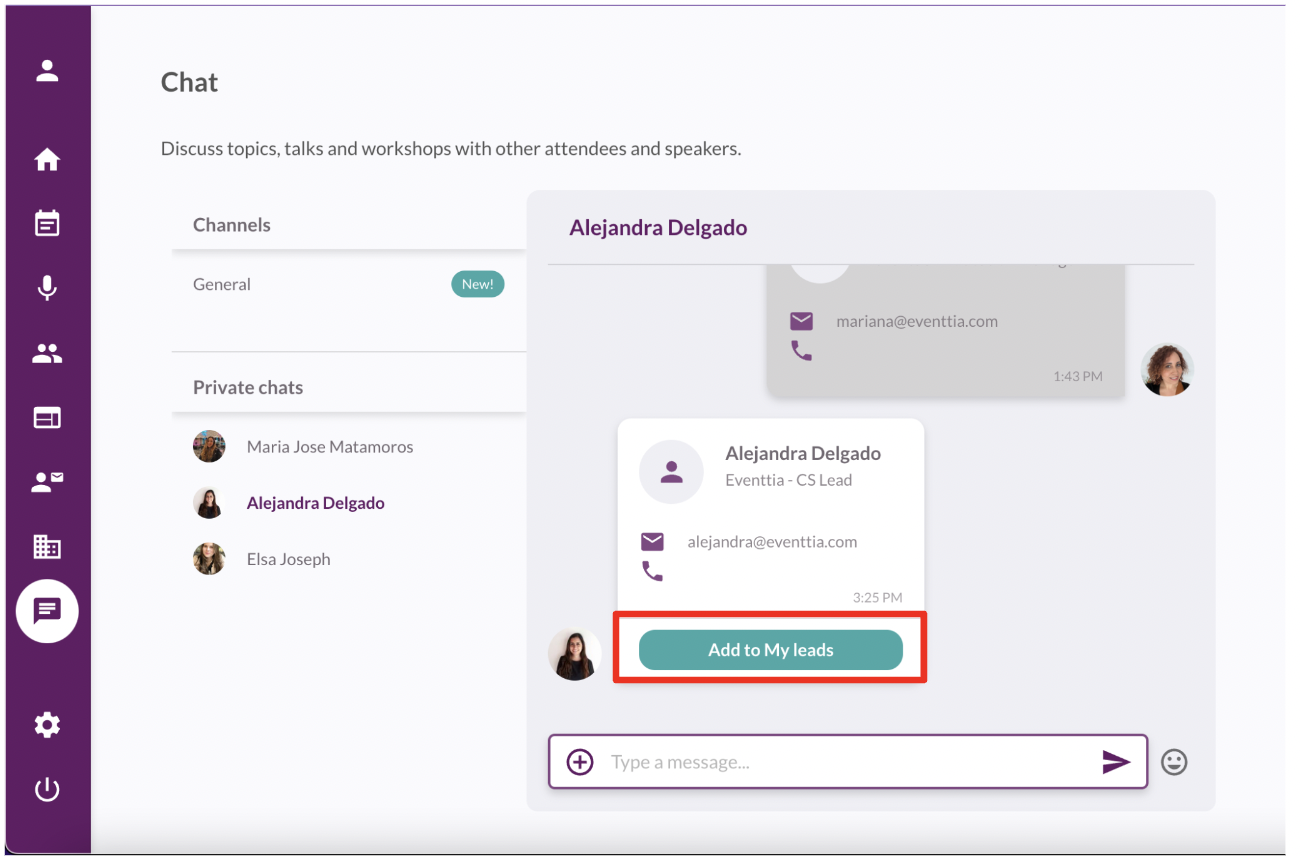
Task: Open Maria Jose Matamoros private chat
Action: (x=329, y=447)
